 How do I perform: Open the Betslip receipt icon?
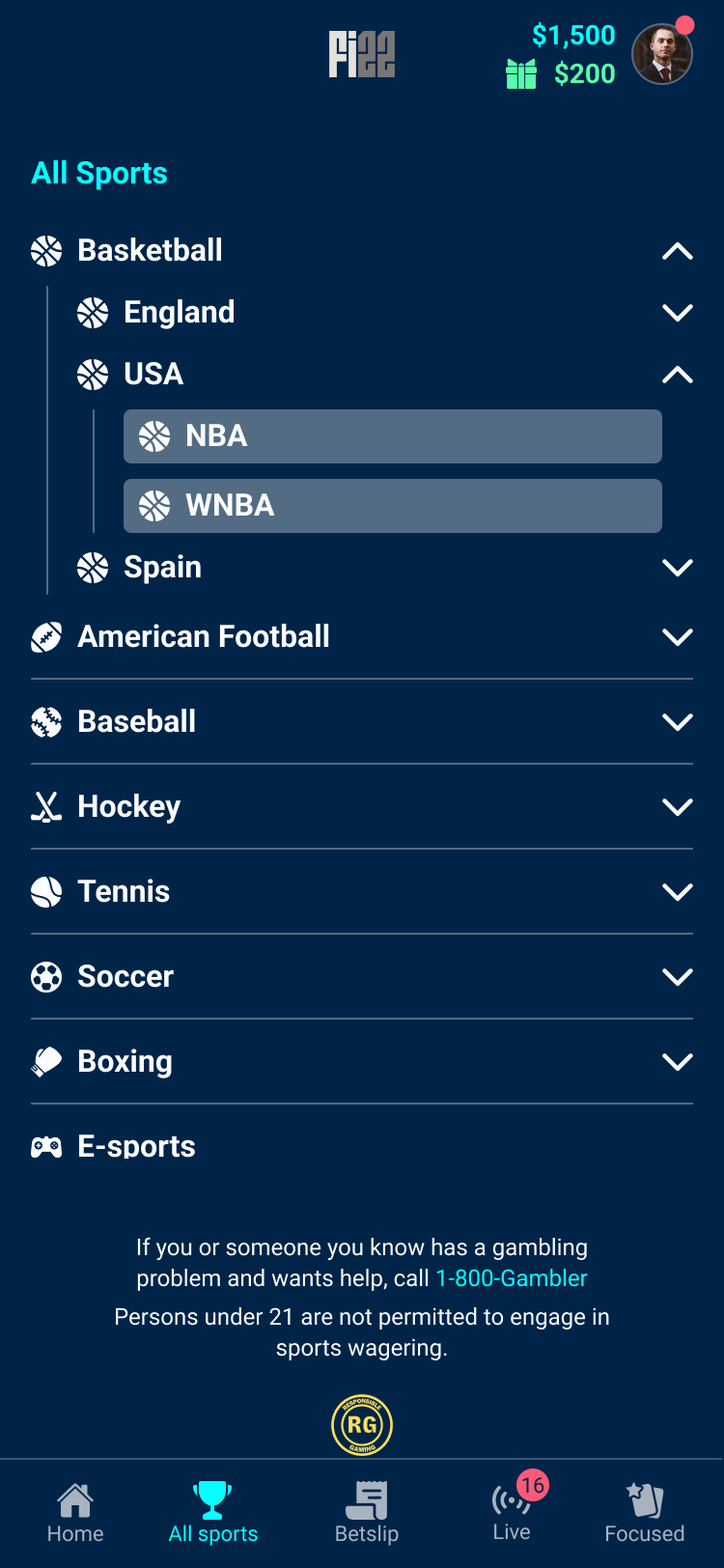367,1500
